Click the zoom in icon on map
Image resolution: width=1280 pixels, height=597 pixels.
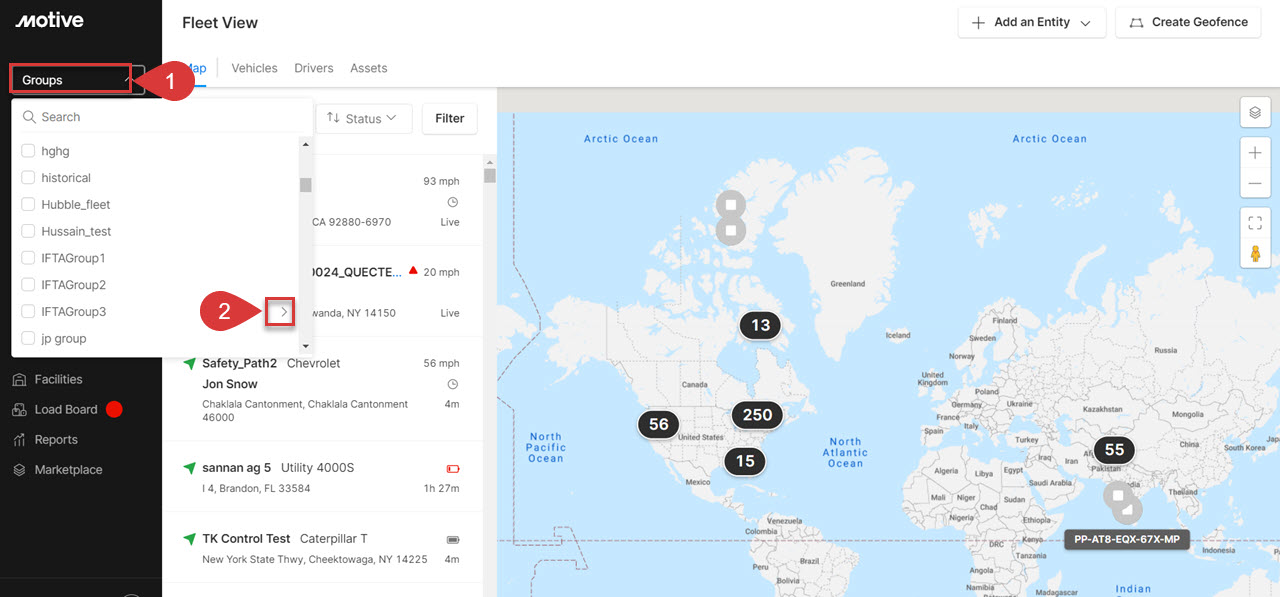(x=1255, y=153)
